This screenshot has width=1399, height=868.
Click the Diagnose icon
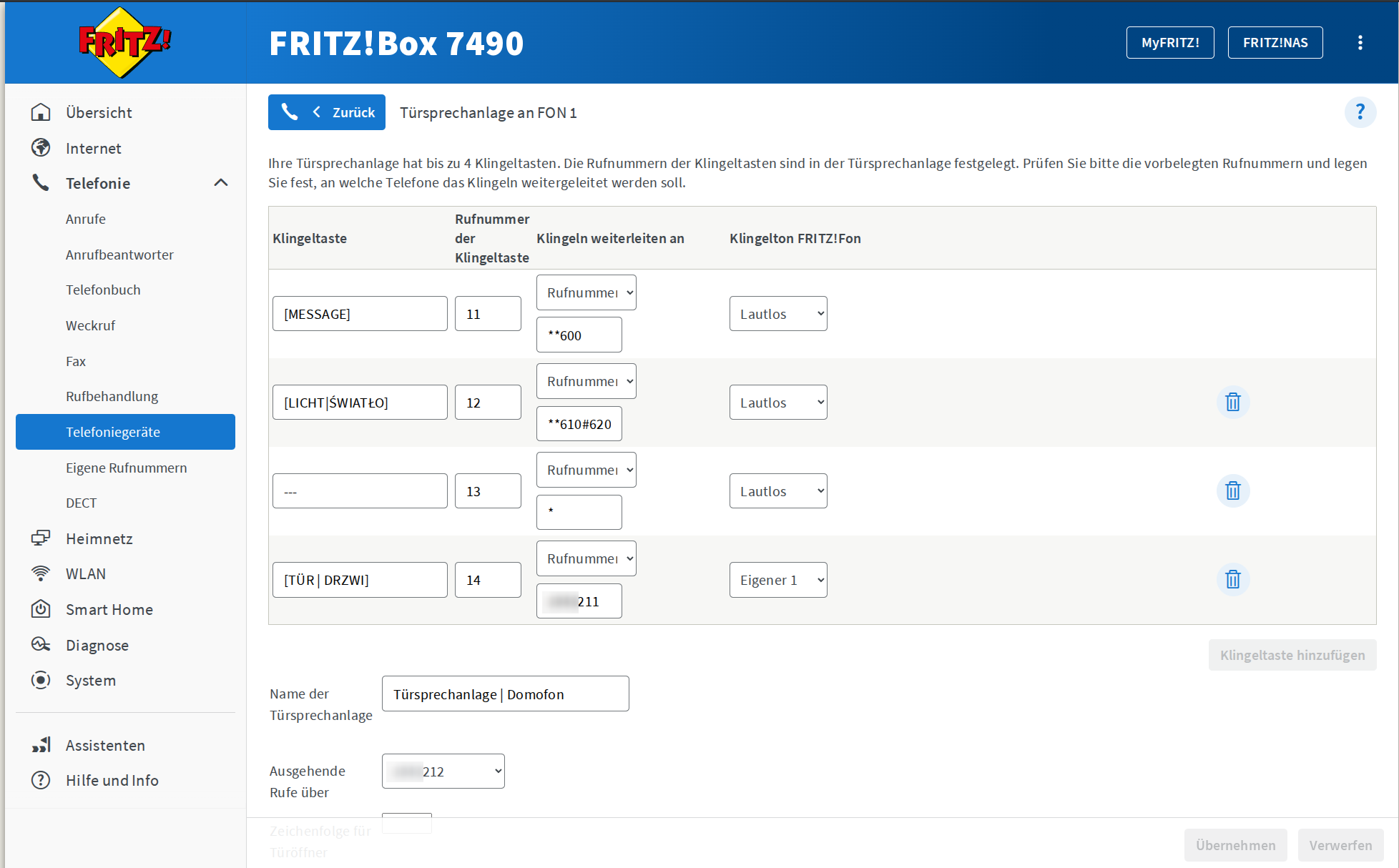[41, 645]
